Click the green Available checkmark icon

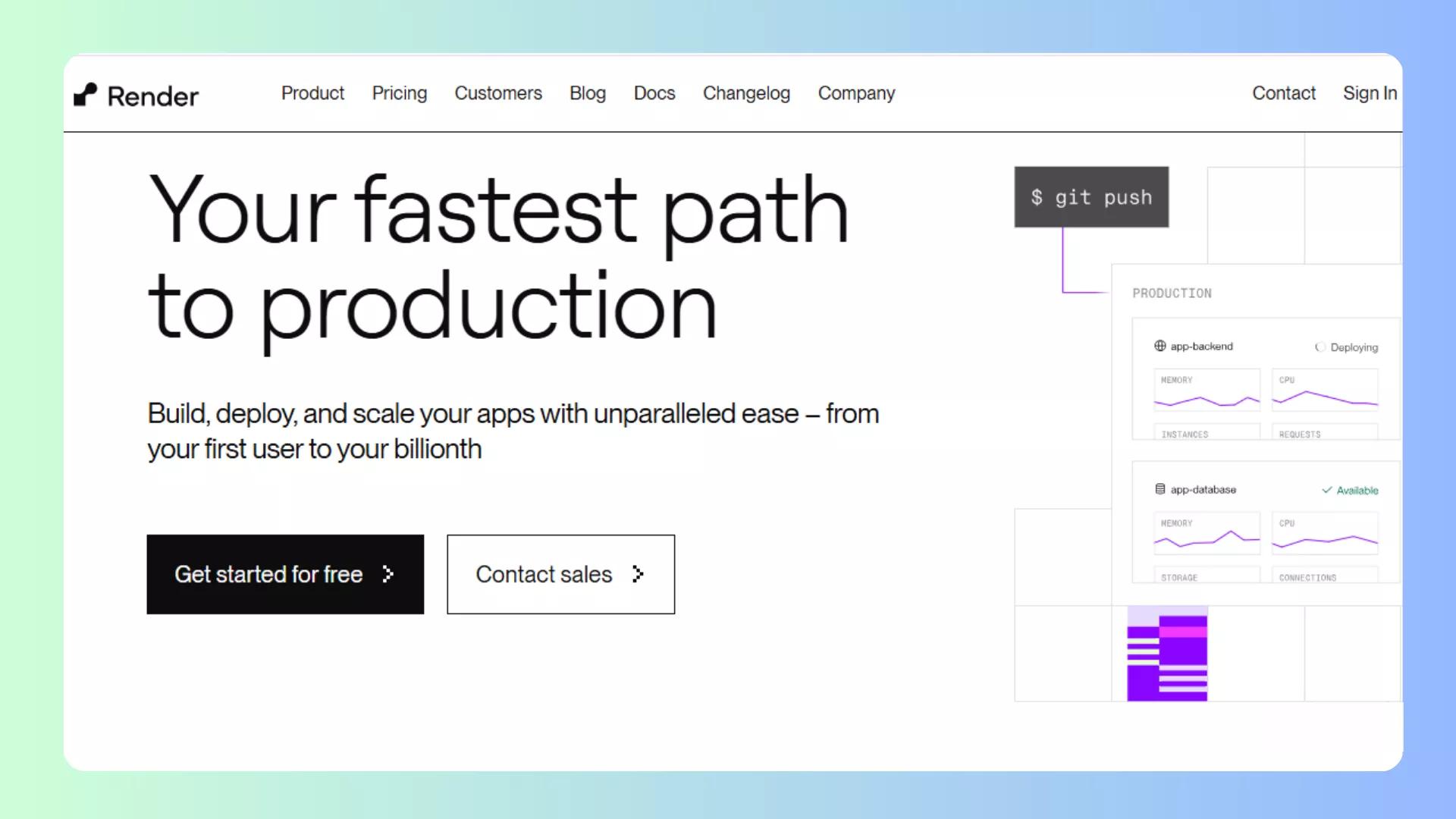point(1327,491)
